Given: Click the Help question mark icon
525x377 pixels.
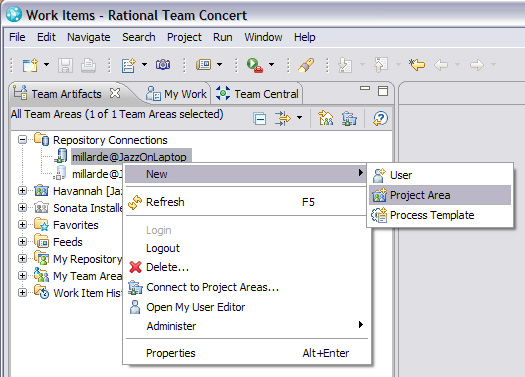Looking at the screenshot, I should [380, 119].
